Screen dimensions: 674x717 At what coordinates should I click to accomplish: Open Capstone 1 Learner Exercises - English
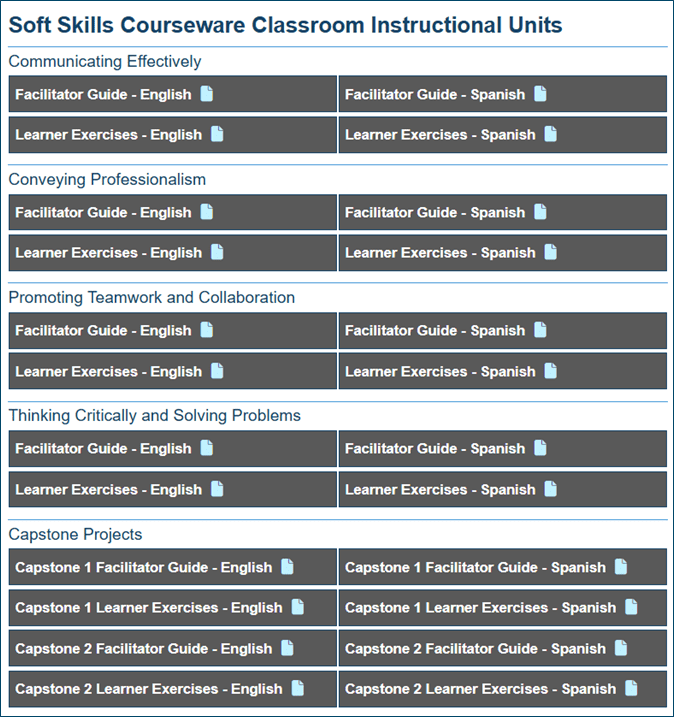pos(148,608)
